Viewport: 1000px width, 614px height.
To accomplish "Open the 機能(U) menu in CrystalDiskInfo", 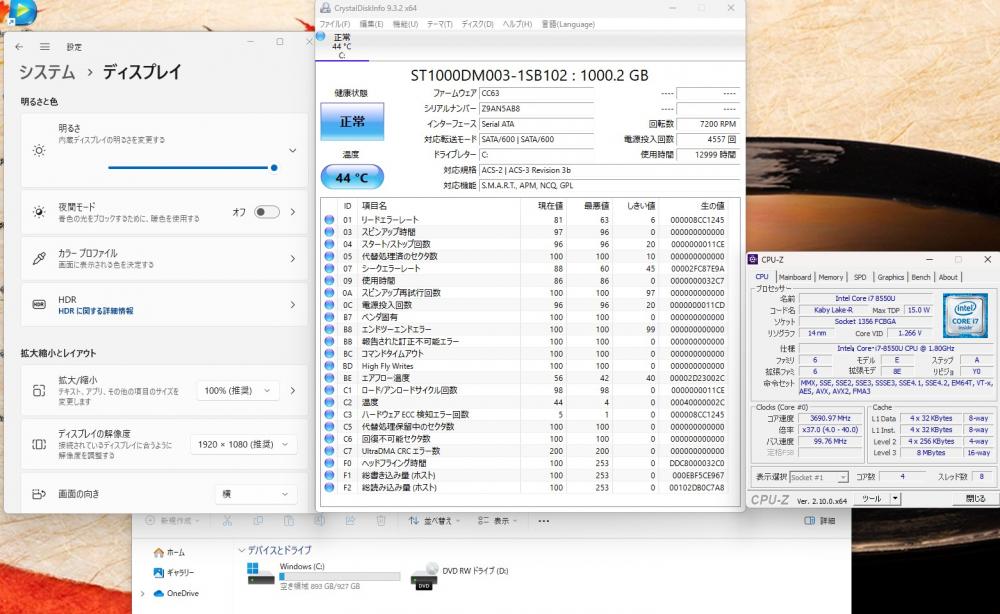I will pyautogui.click(x=405, y=24).
